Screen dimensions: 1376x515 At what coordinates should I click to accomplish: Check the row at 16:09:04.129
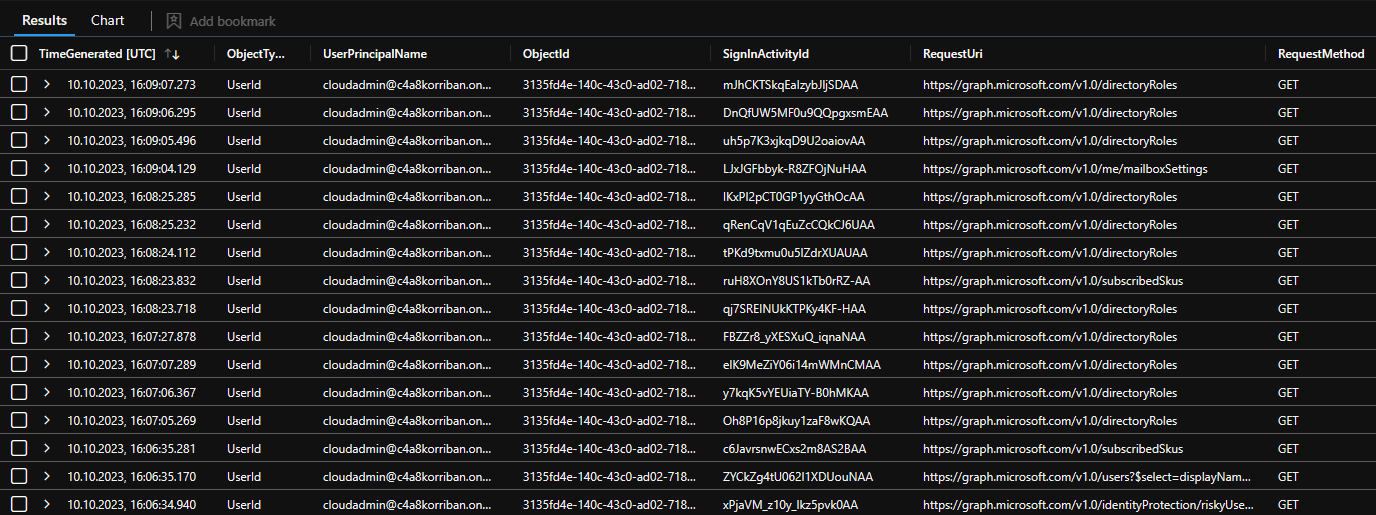point(19,169)
